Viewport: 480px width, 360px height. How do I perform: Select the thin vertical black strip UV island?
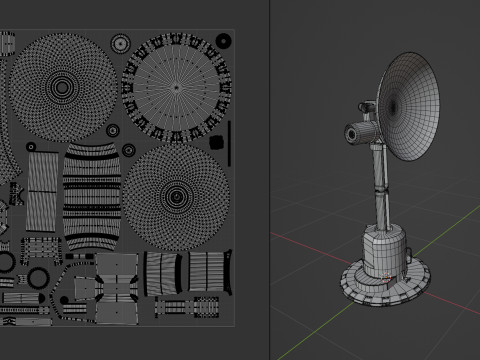click(x=229, y=144)
